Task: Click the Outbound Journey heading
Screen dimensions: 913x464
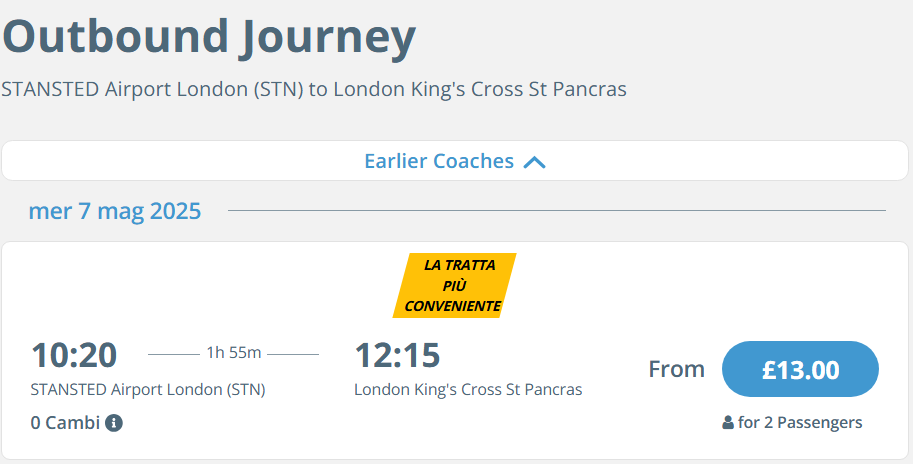Action: click(x=209, y=36)
